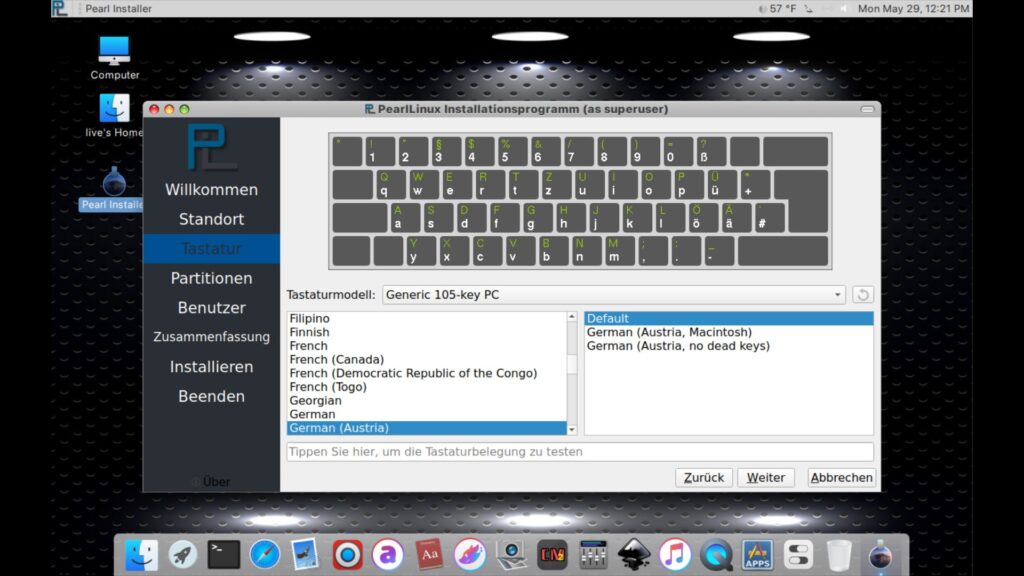The width and height of the screenshot is (1024, 576).
Task: Select the Pearl Installer desktop icon
Action: click(x=112, y=189)
